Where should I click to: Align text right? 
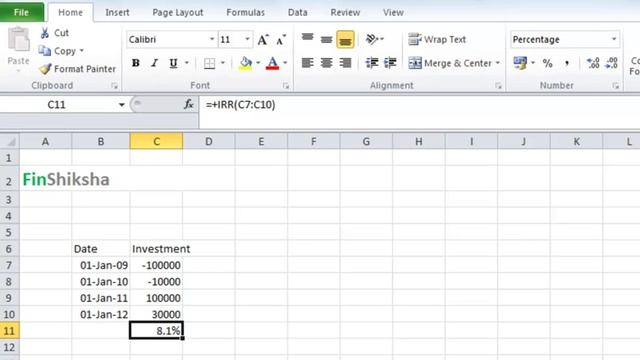(x=345, y=63)
